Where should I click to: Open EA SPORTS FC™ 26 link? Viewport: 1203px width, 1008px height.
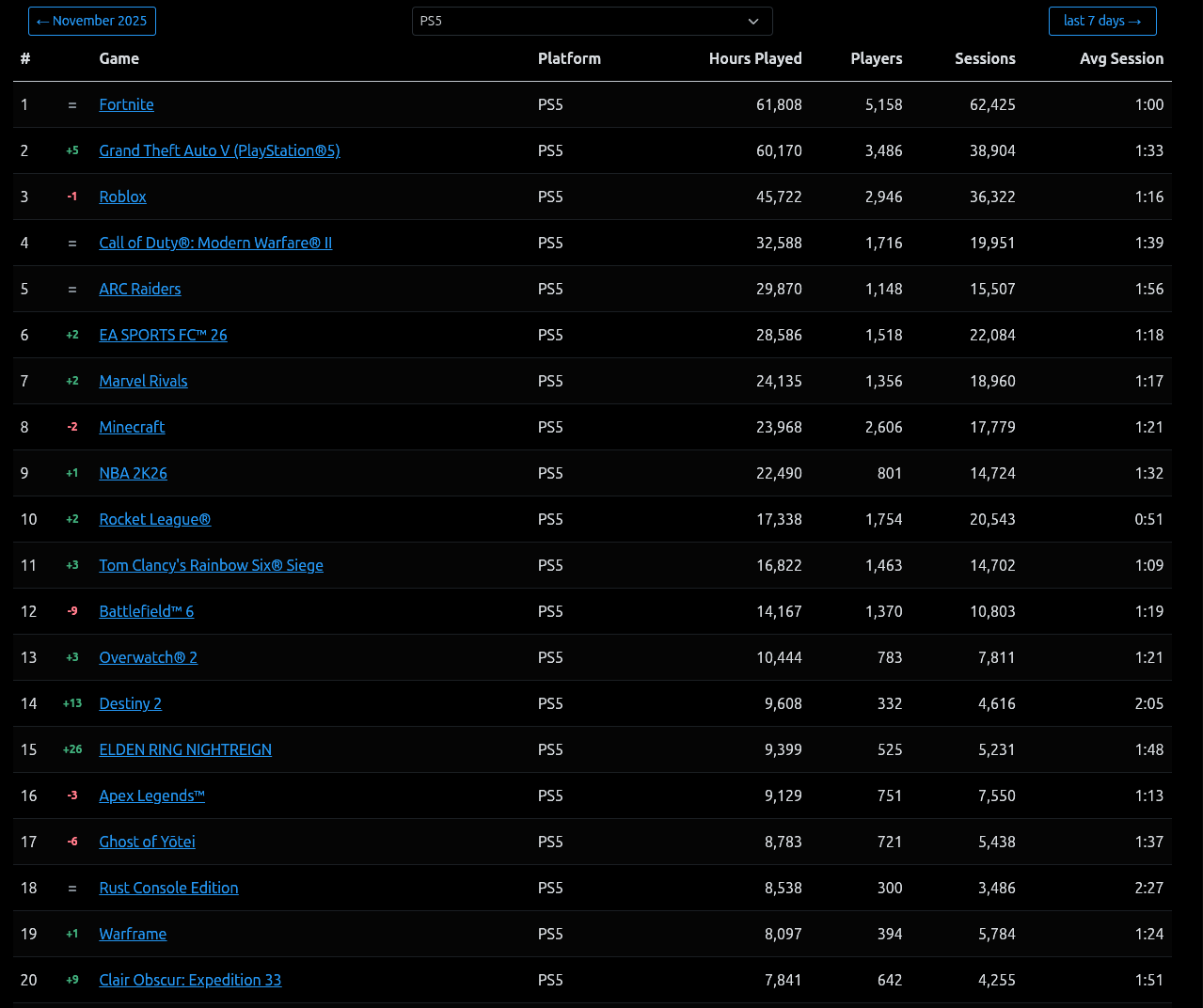(x=163, y=335)
